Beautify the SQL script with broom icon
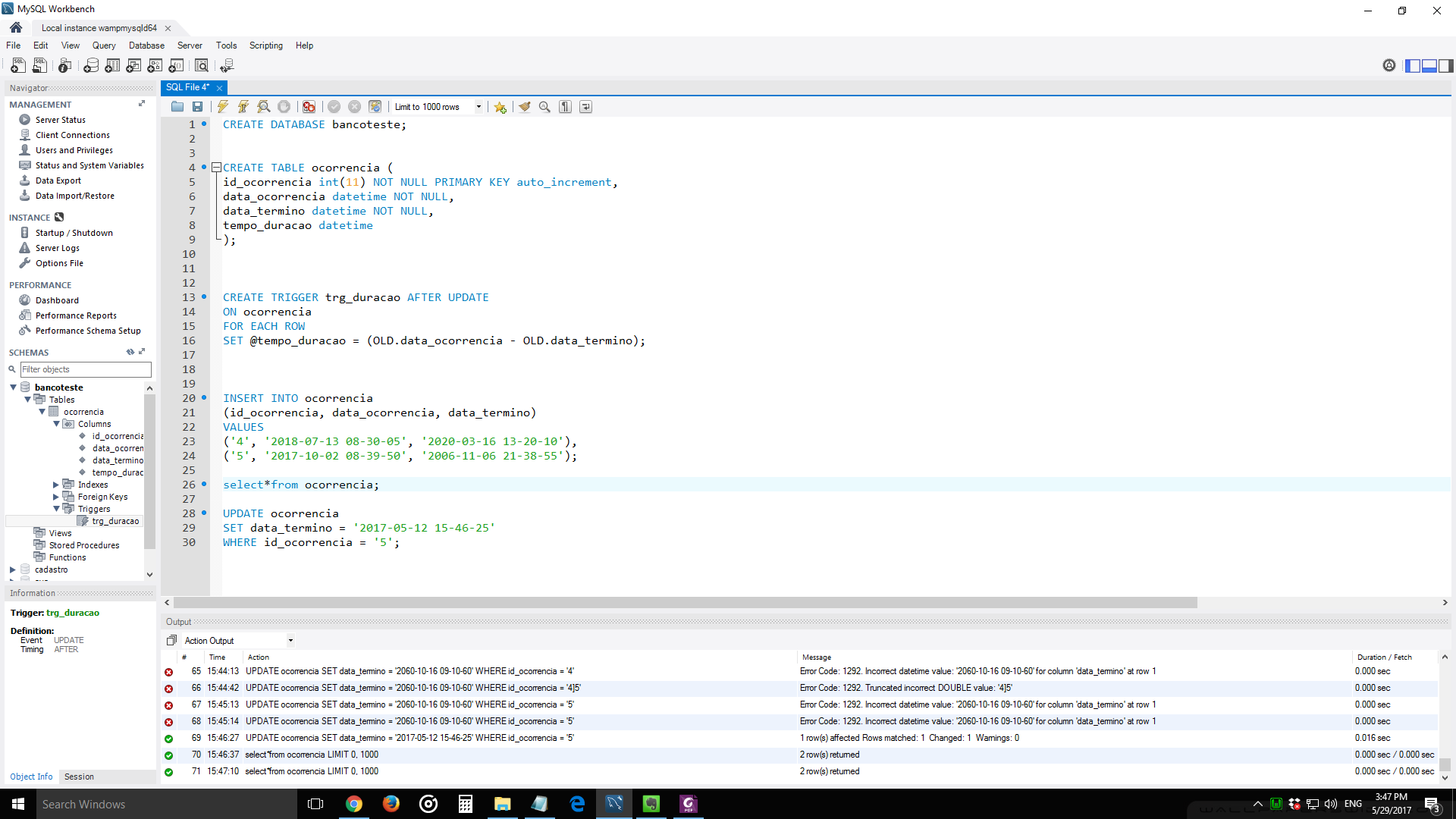Viewport: 1456px width, 819px height. [525, 107]
